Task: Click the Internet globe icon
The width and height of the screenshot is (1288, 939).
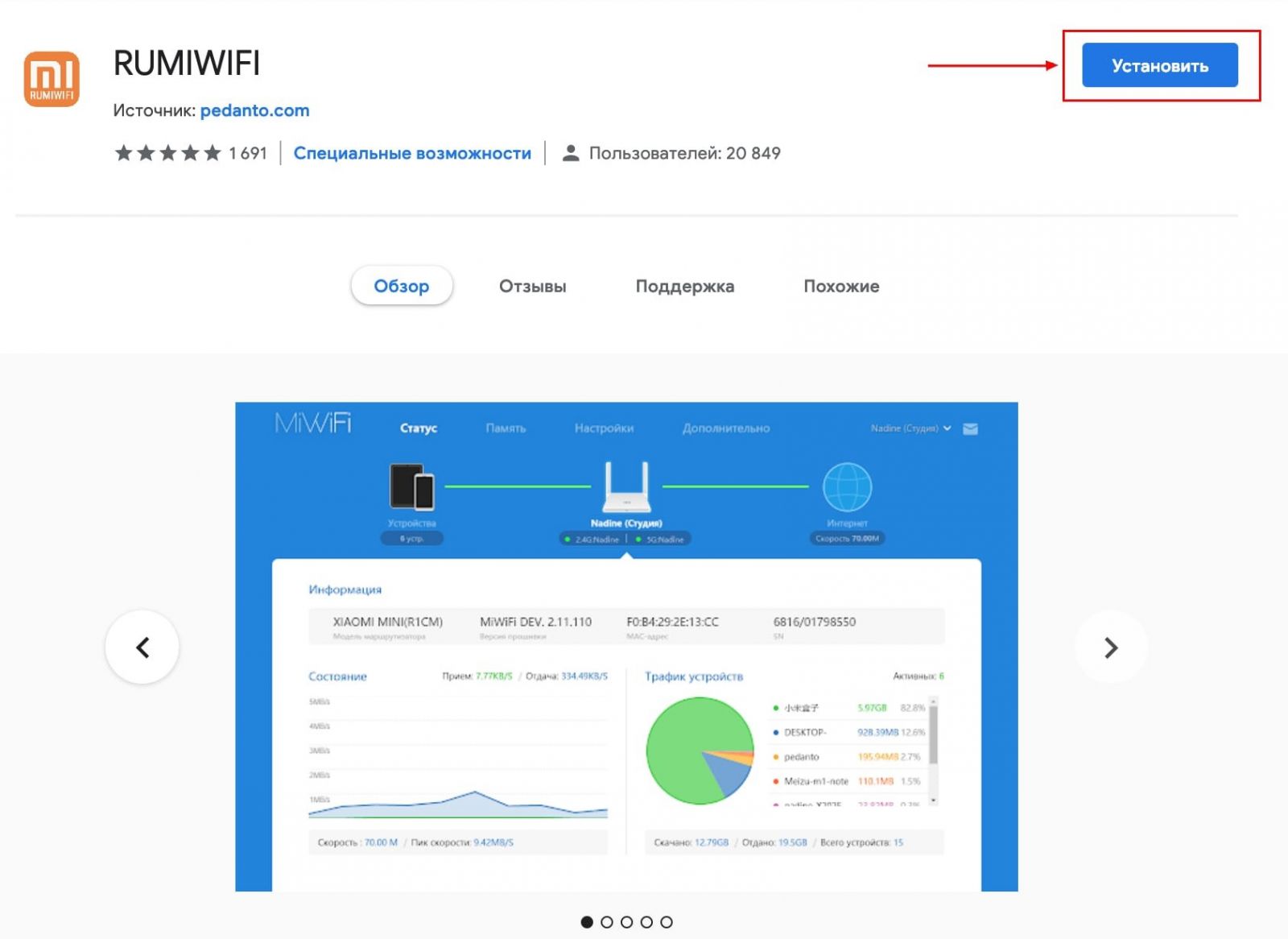Action: click(x=847, y=487)
